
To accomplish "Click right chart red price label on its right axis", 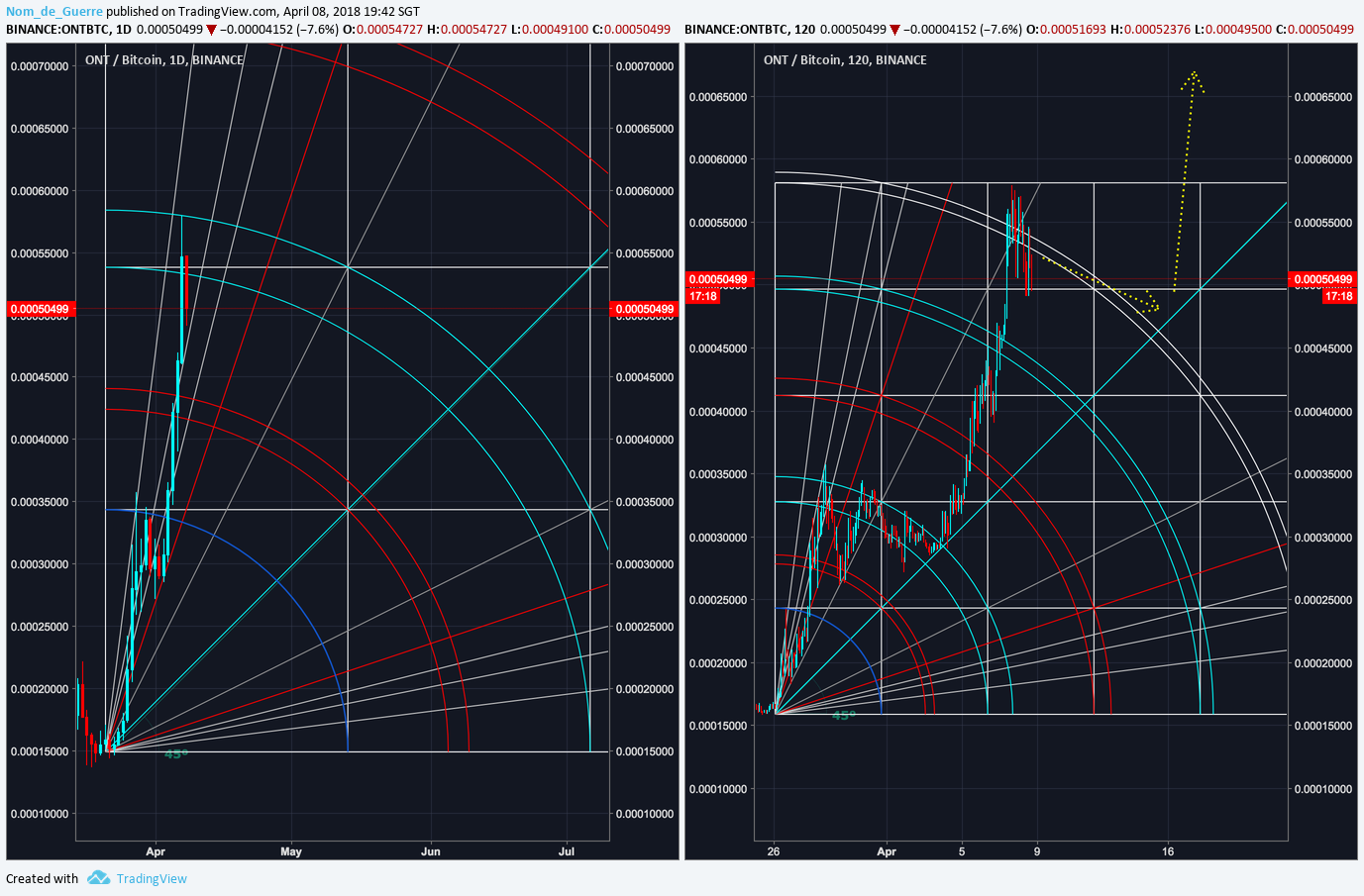I will (x=1322, y=279).
